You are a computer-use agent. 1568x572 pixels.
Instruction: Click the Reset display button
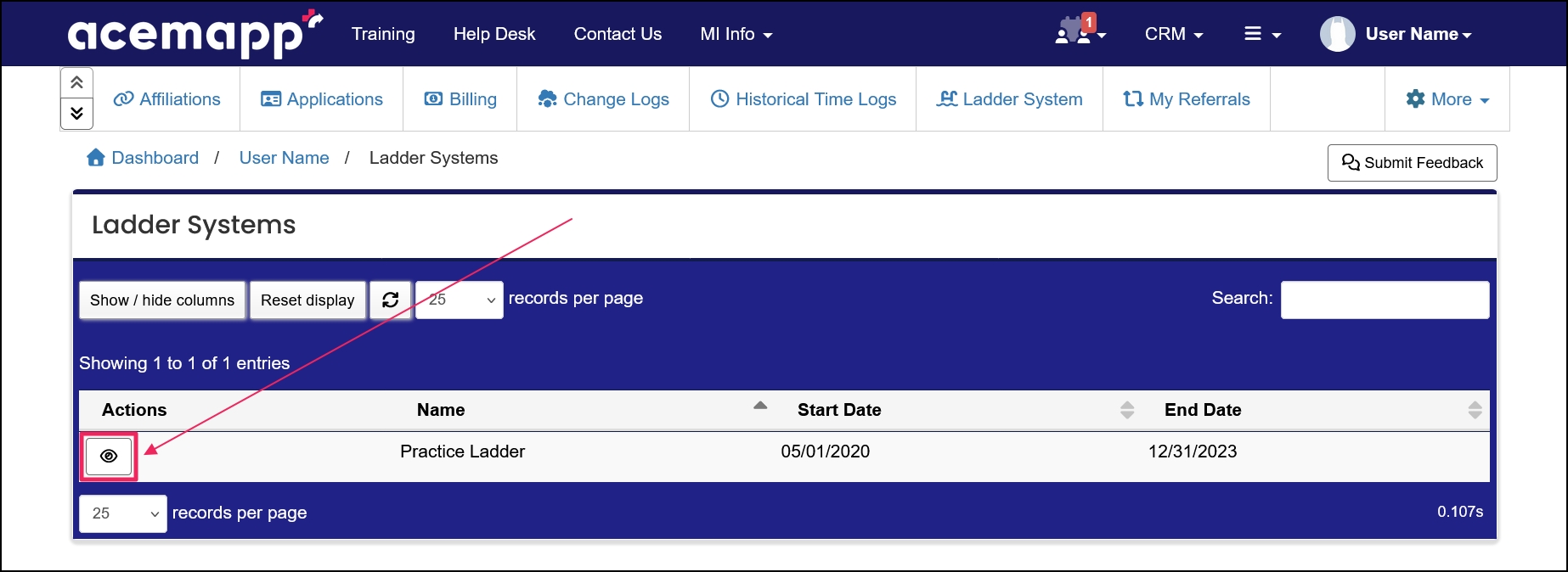tap(307, 300)
